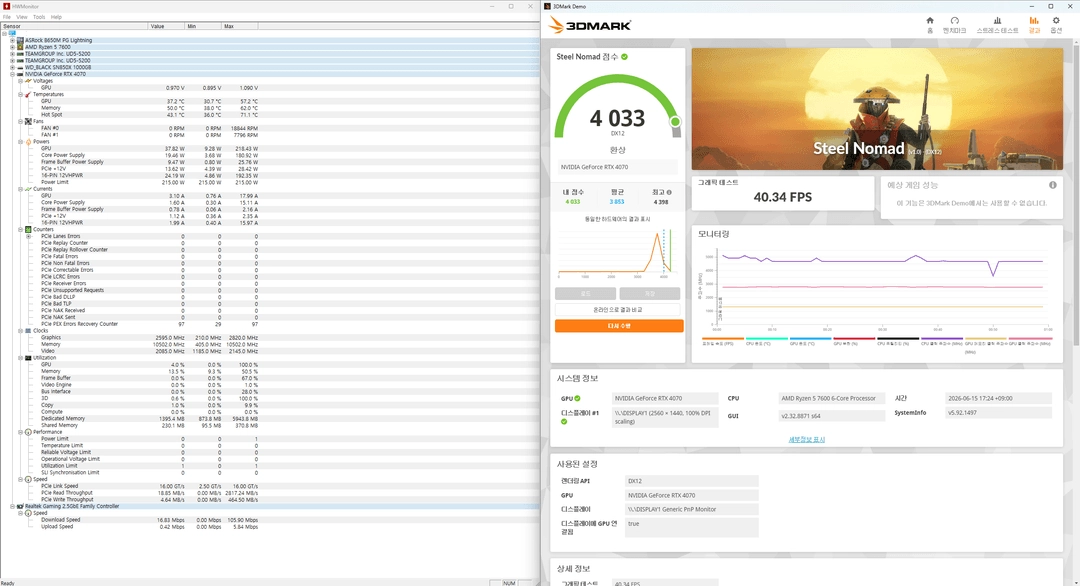The width and height of the screenshot is (1080, 586).
Task: Click the Fans icon in sensor tree
Action: tap(28, 121)
